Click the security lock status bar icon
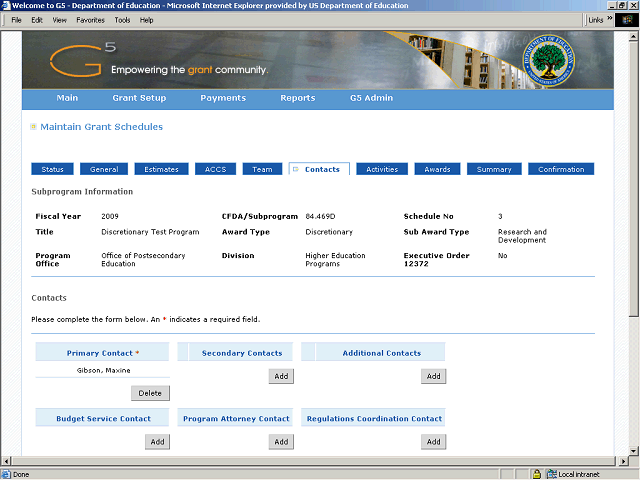 [537, 474]
